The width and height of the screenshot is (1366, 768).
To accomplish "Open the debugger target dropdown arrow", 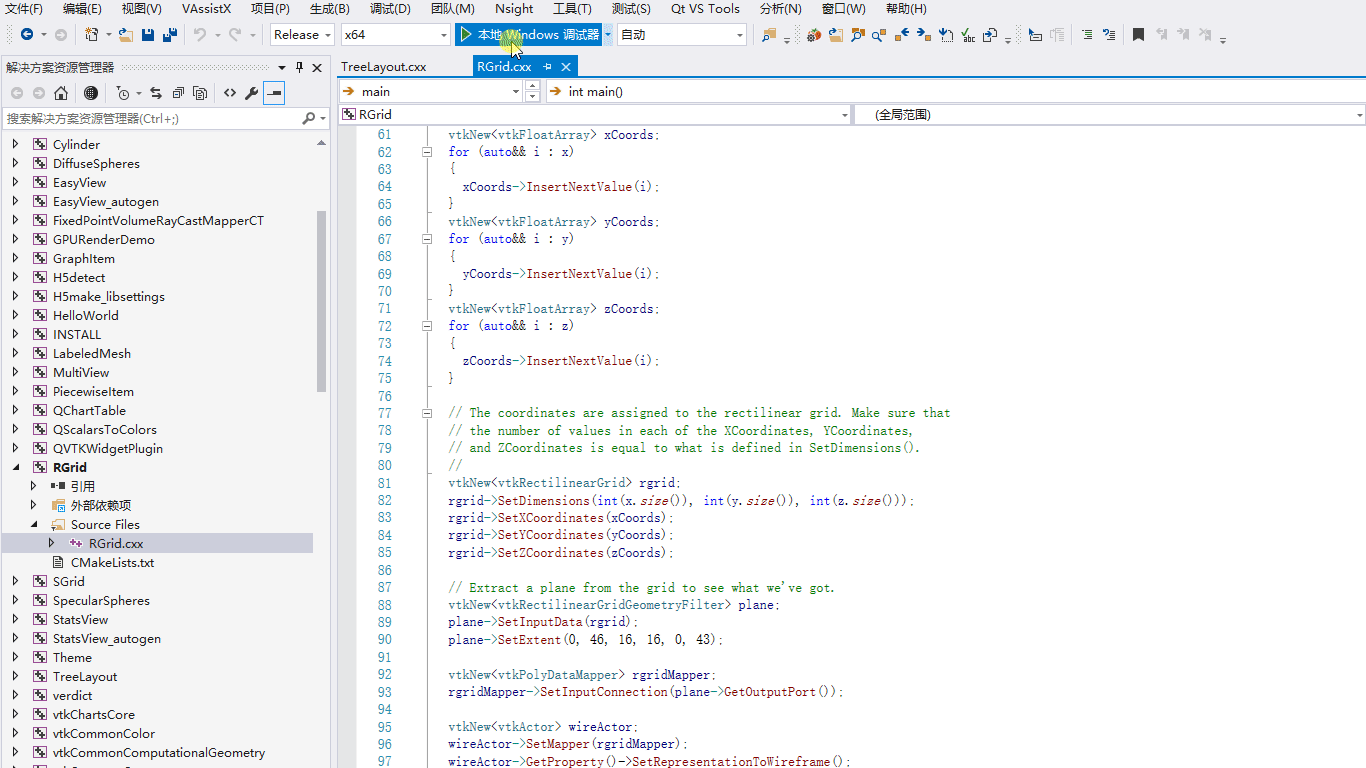I will [x=608, y=35].
